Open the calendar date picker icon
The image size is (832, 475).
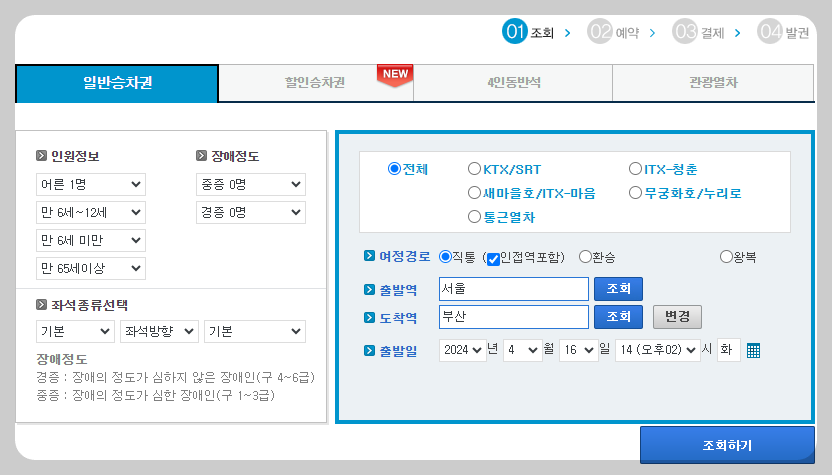click(753, 350)
